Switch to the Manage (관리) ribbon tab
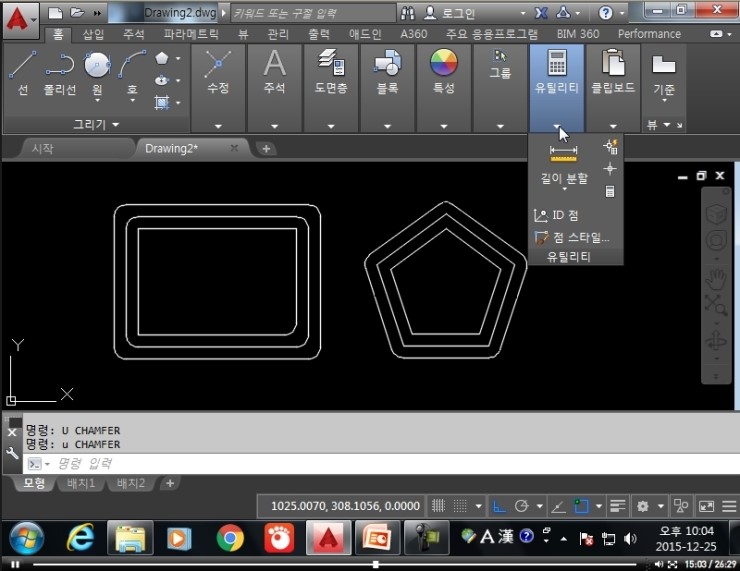Image resolution: width=740 pixels, height=571 pixels. pos(278,34)
